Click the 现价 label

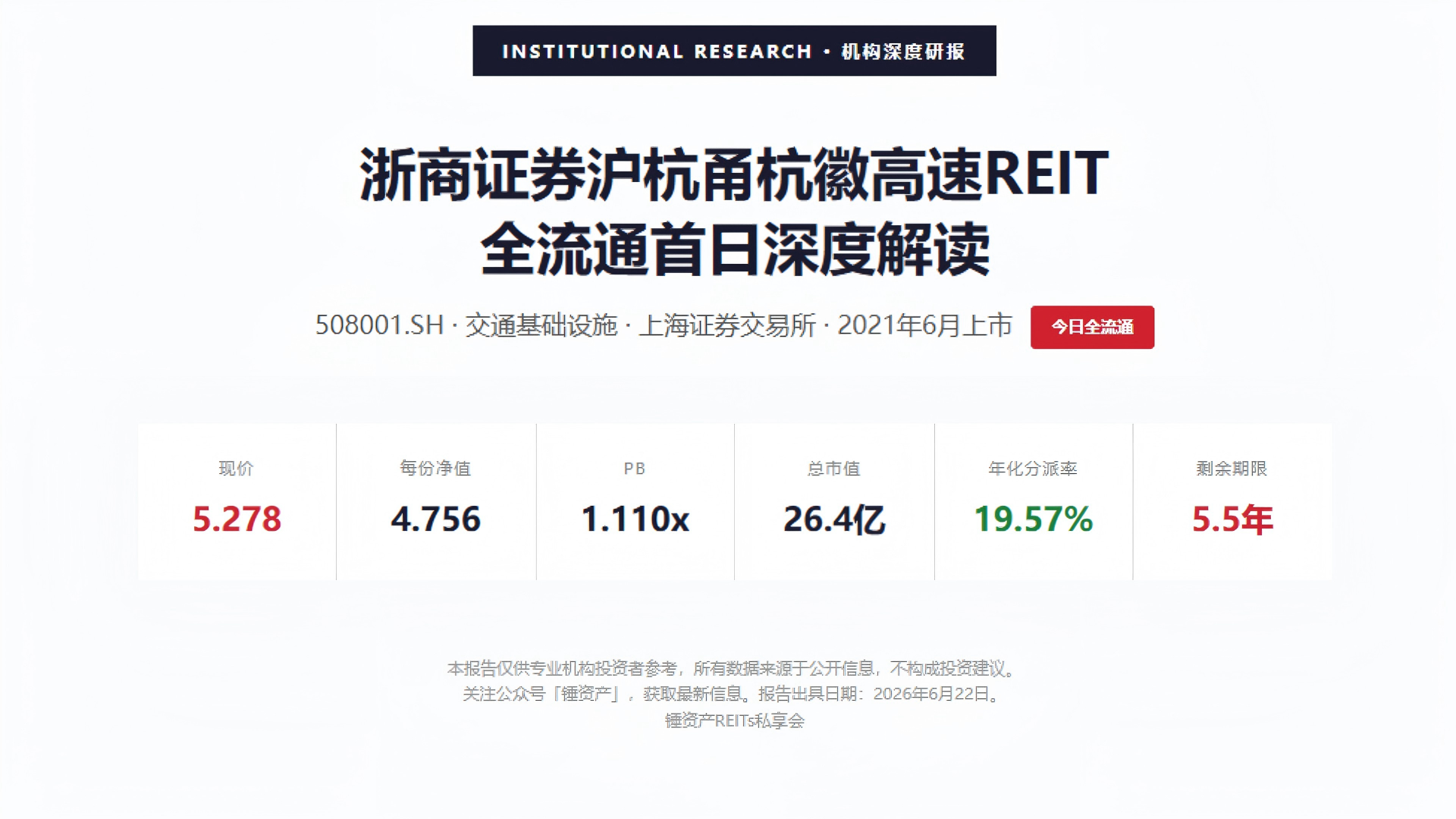[237, 469]
